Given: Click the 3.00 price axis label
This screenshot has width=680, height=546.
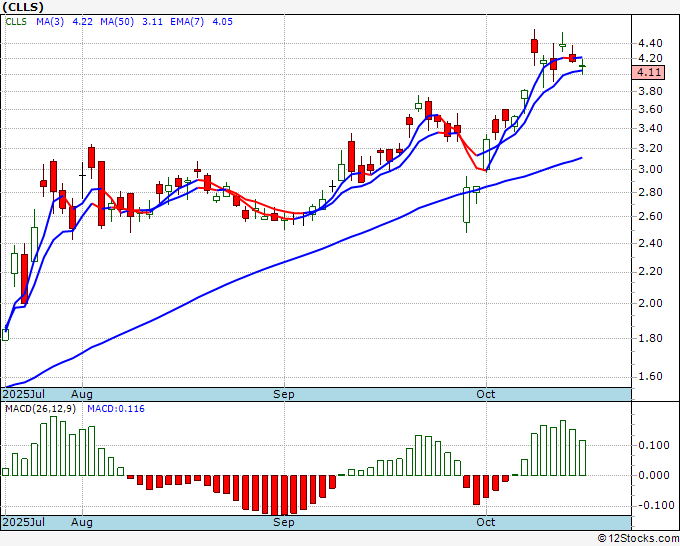Looking at the screenshot, I should pyautogui.click(x=650, y=170).
